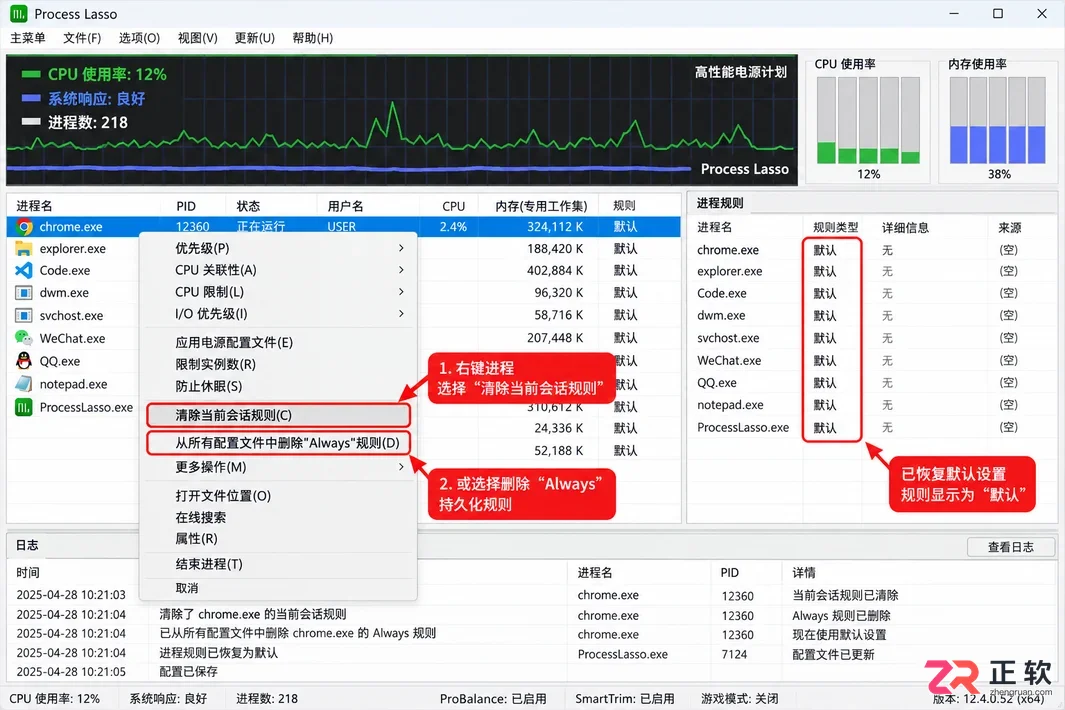Choose 打开文件位置(O) in context menu
The image size is (1065, 710).
[x=278, y=496]
